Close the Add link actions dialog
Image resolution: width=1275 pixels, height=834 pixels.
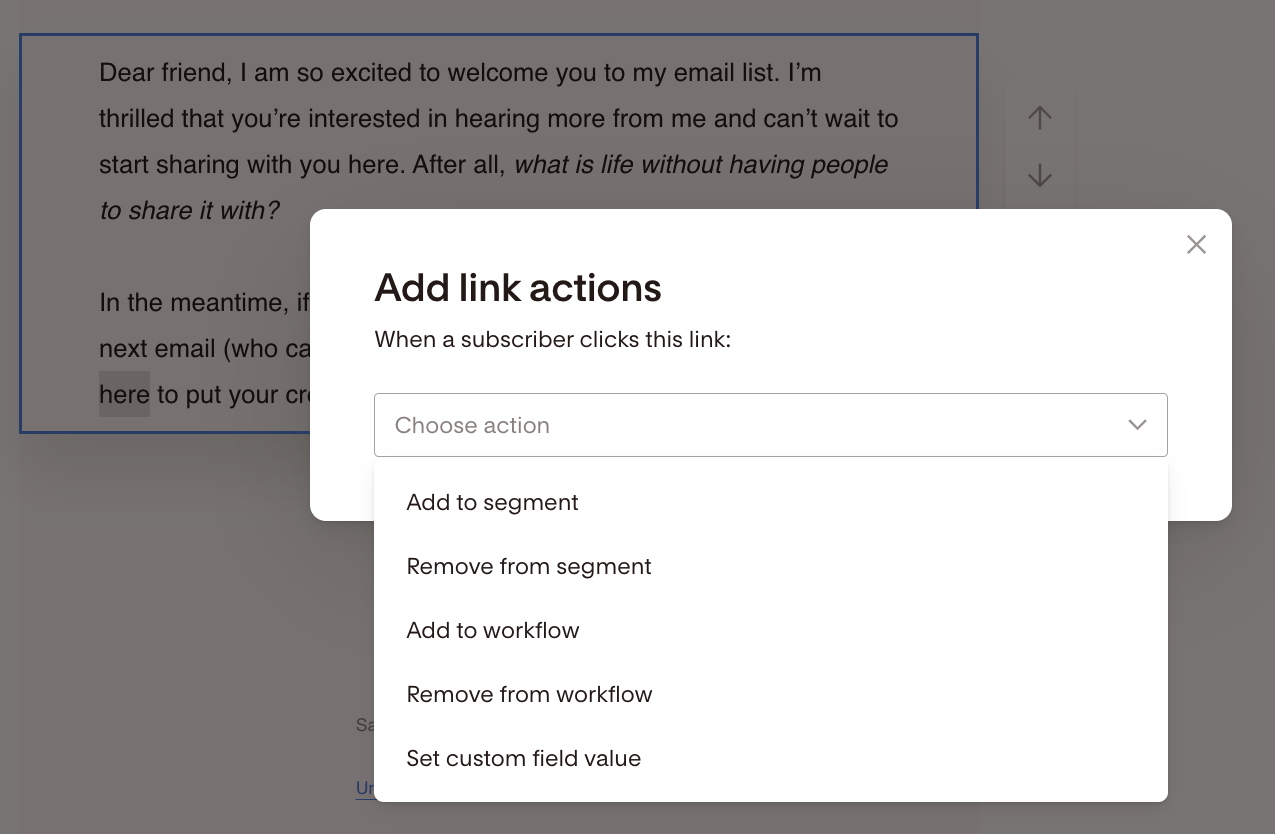[1196, 244]
